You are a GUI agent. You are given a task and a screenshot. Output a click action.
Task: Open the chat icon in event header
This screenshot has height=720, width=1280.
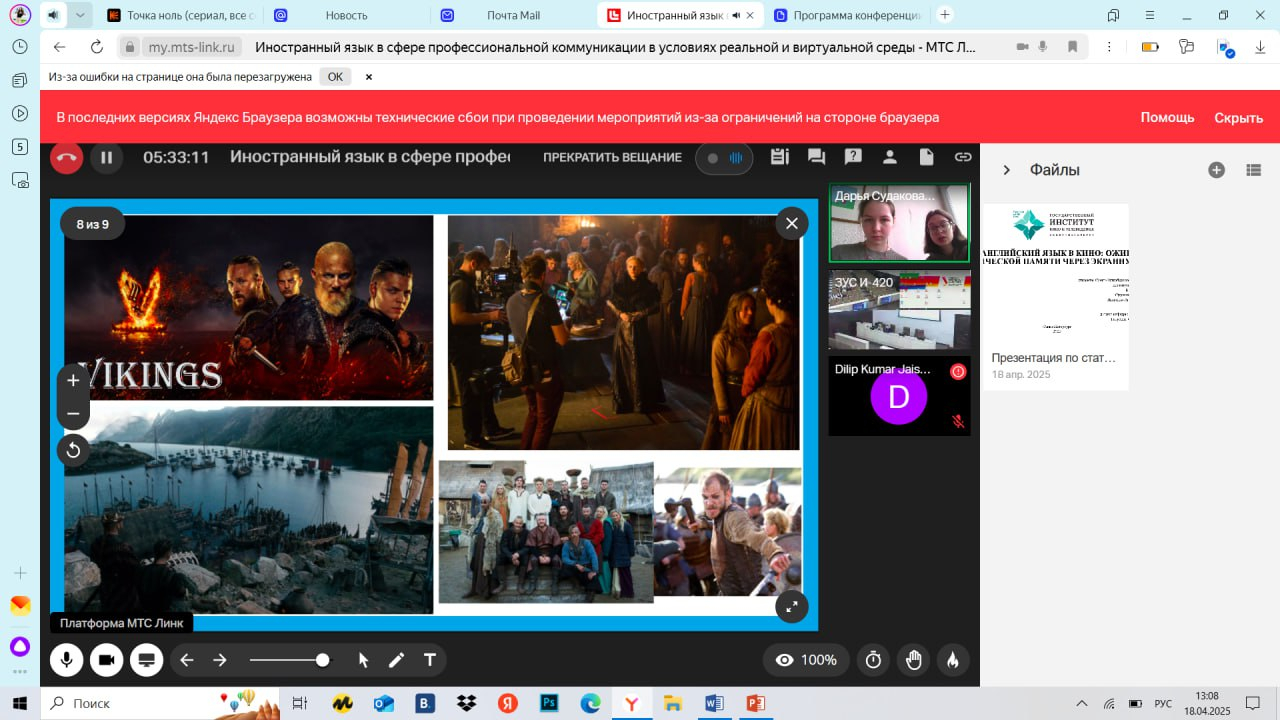(x=816, y=157)
